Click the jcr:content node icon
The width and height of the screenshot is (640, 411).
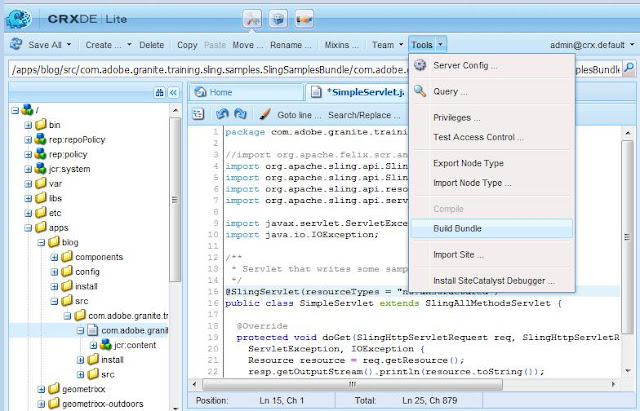tap(106, 344)
